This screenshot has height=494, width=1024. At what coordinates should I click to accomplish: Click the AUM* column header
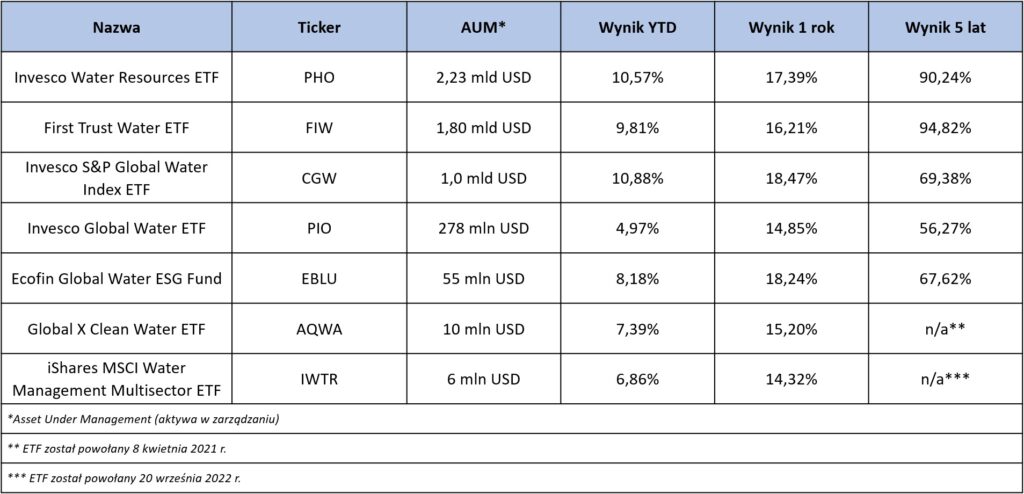point(483,27)
